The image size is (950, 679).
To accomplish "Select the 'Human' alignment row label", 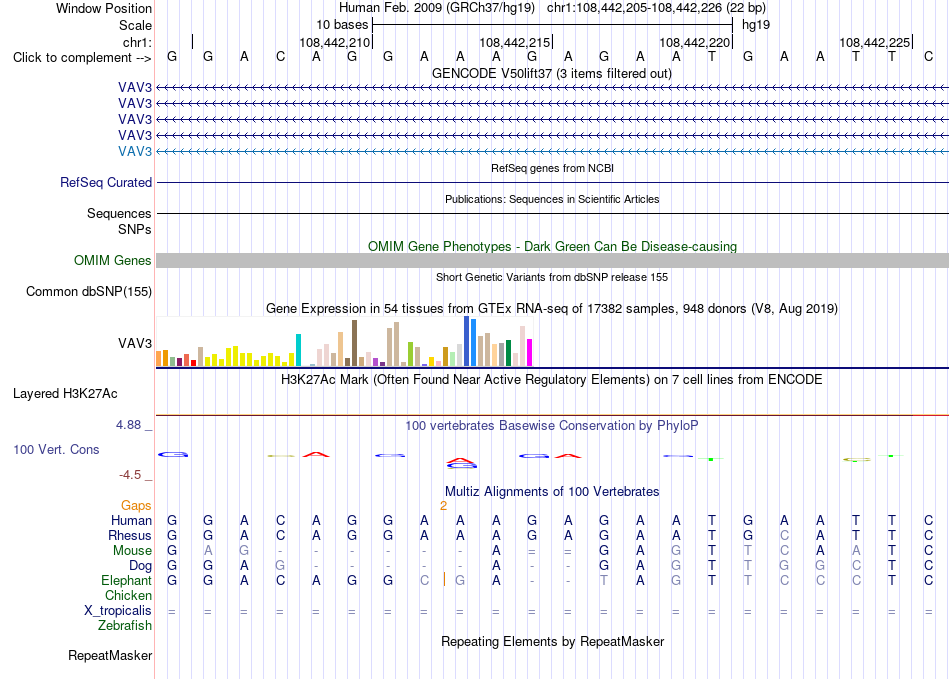I will pyautogui.click(x=131, y=520).
